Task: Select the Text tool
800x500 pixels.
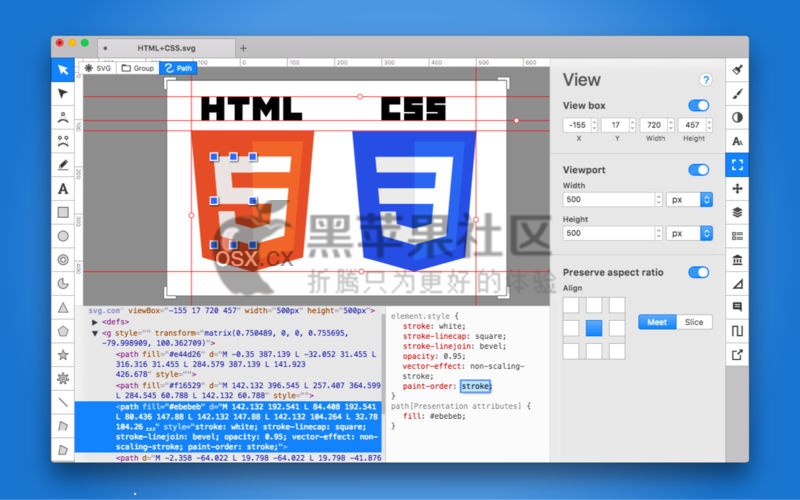Action: (63, 189)
